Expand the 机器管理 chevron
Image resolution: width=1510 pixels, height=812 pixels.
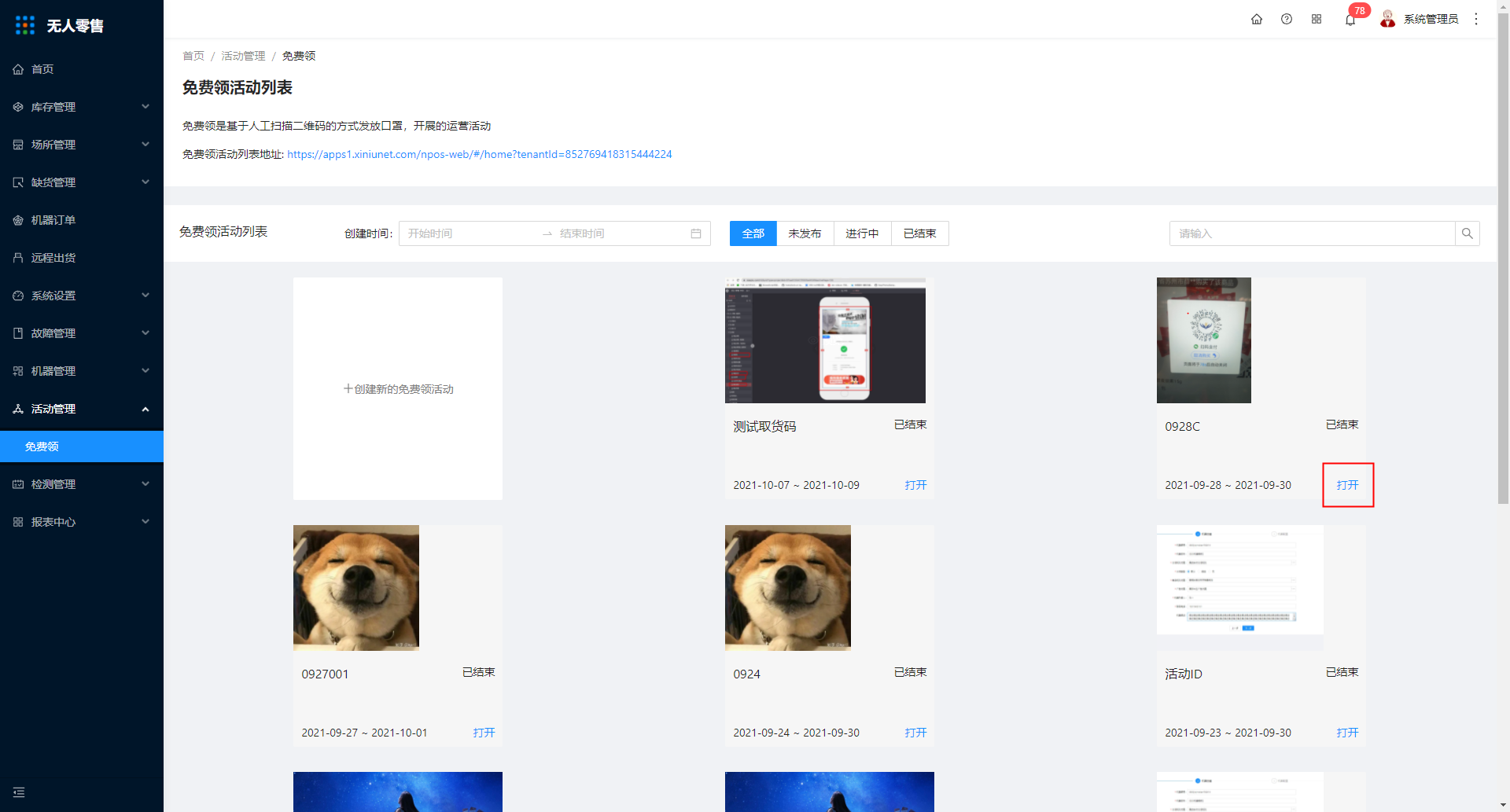pos(145,371)
